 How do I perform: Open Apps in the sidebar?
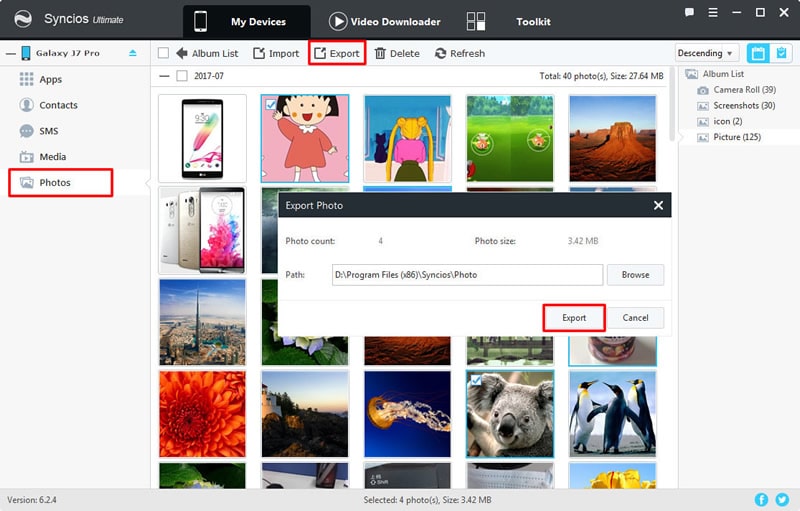[51, 79]
